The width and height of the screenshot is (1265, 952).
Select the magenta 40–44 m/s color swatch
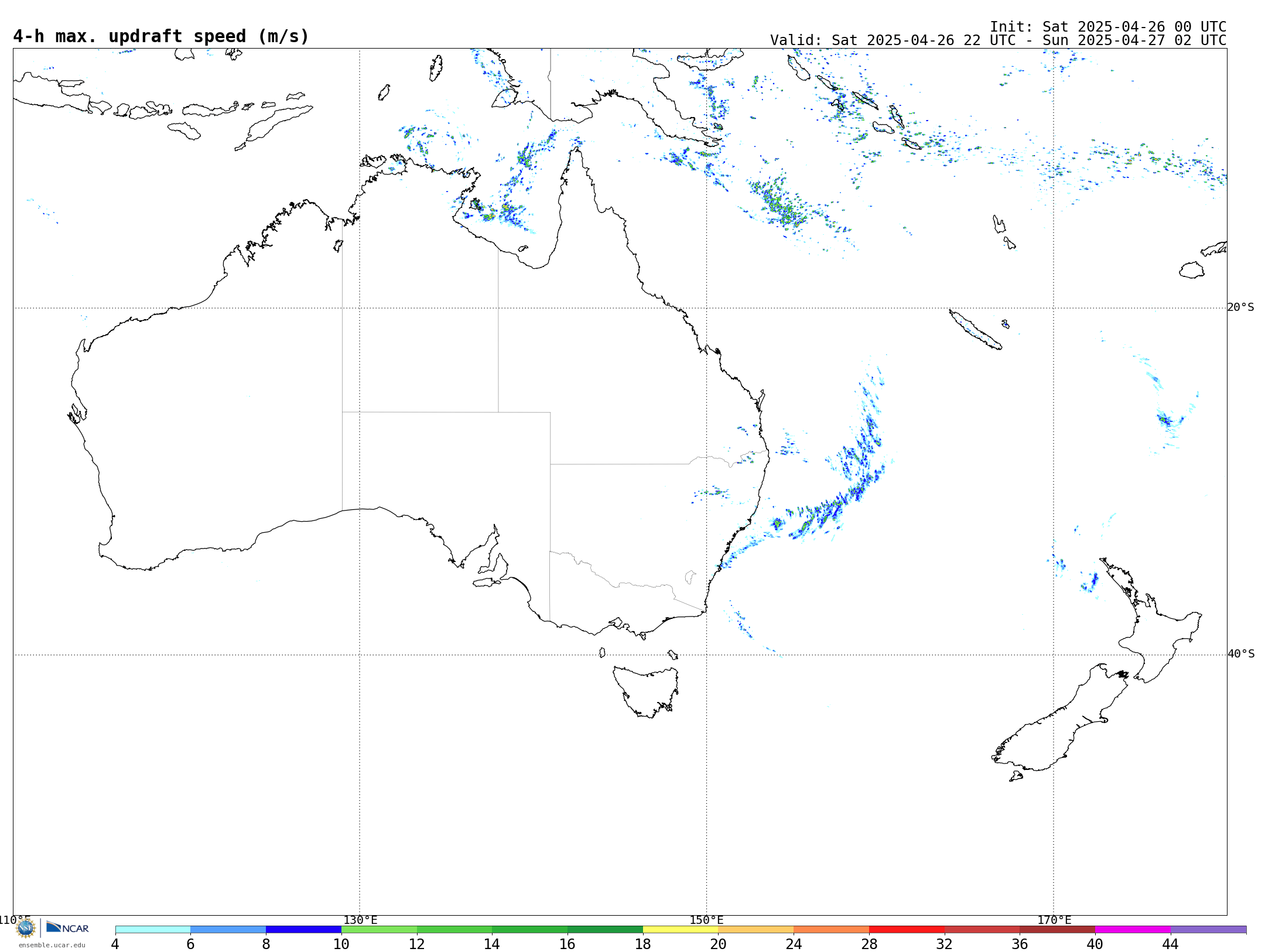1133,930
